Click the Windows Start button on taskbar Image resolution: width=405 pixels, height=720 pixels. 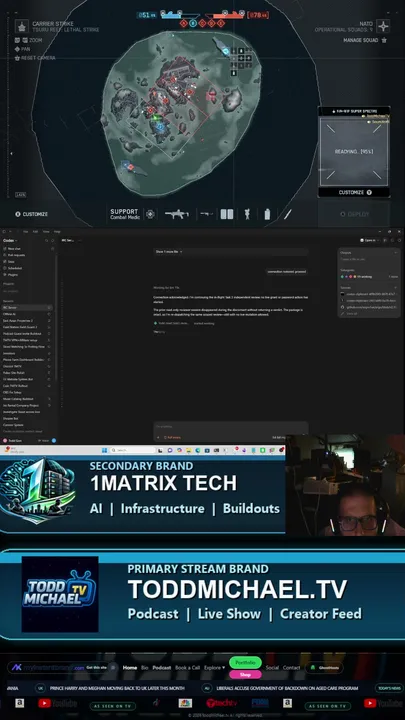click(104, 450)
